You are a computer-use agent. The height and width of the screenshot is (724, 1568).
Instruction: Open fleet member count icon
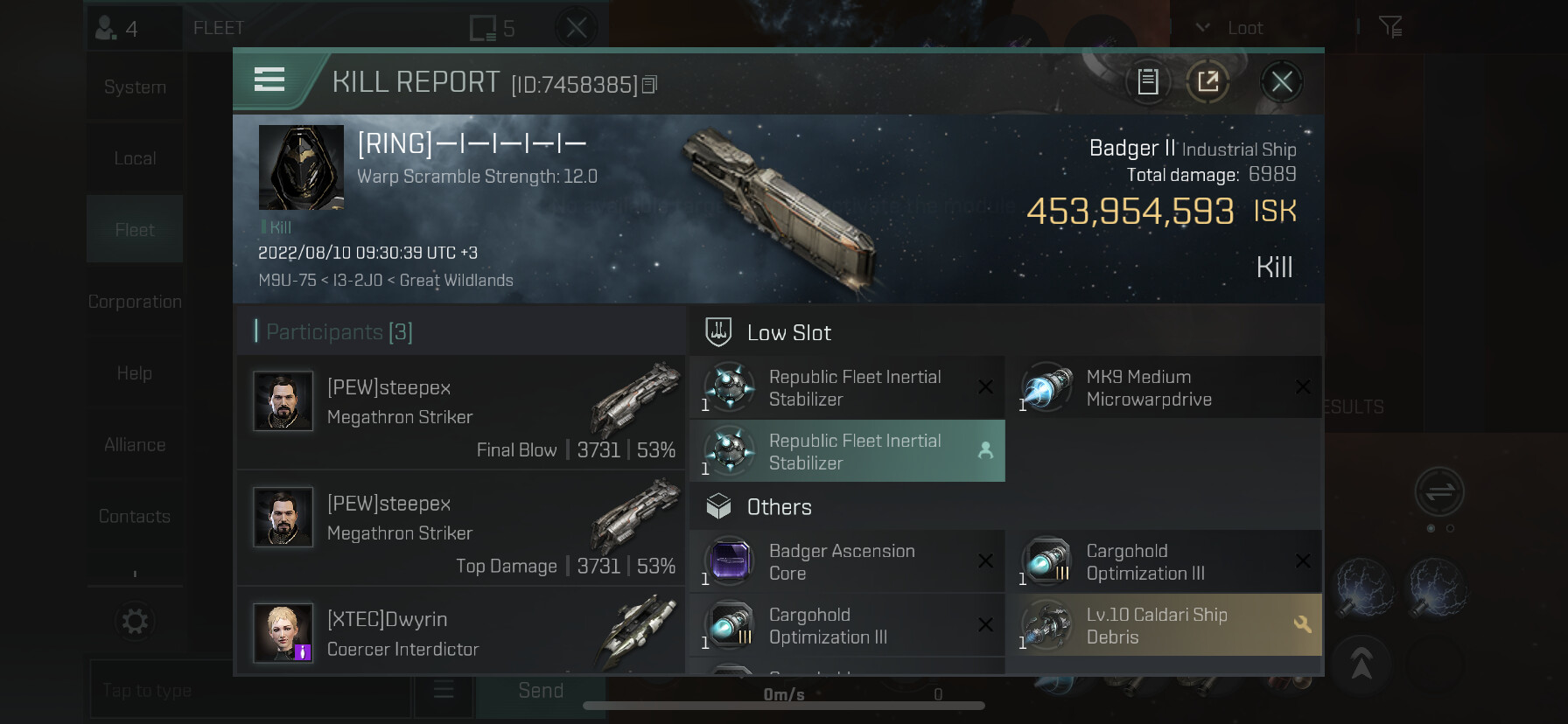(117, 29)
